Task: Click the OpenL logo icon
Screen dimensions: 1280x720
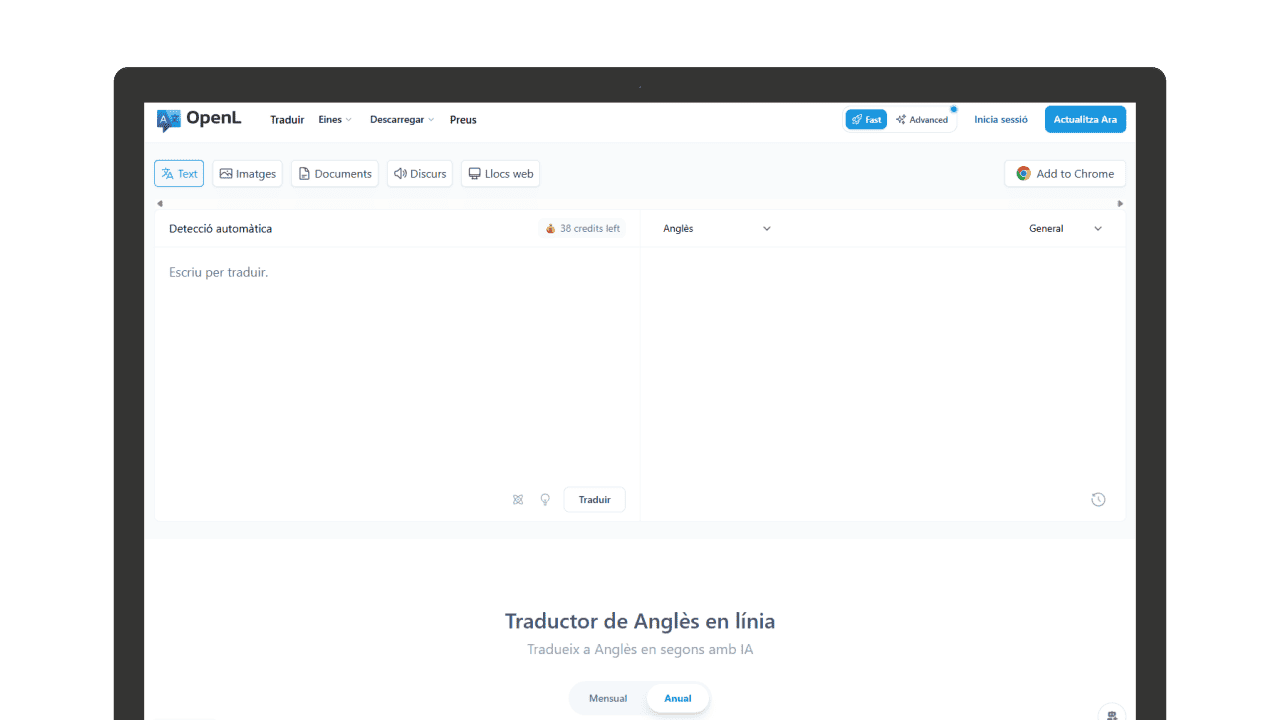Action: 168,120
